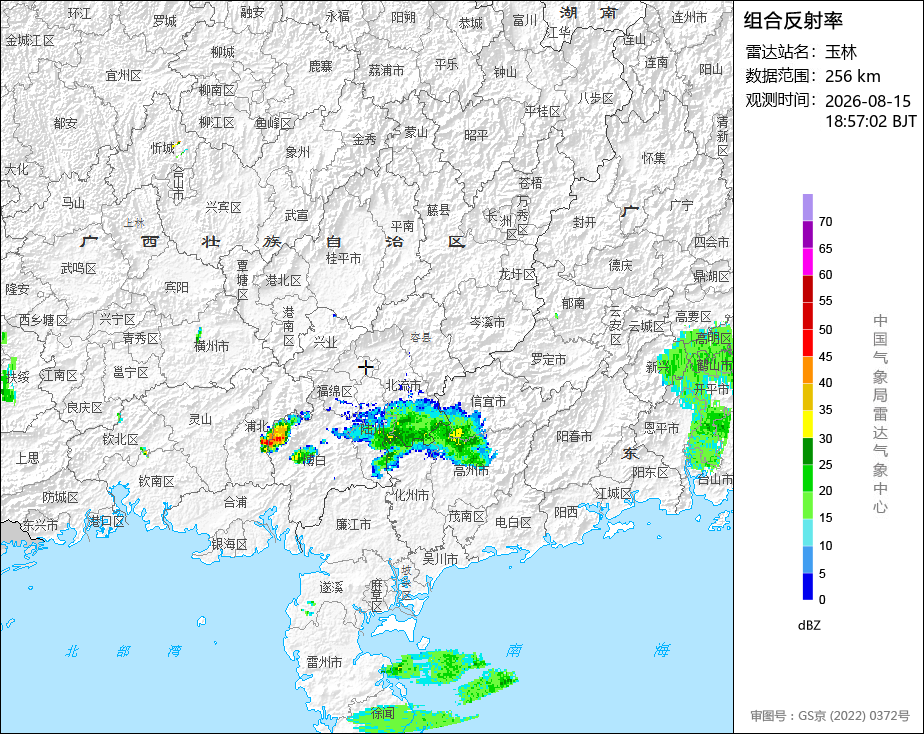
Task: Click the yellow 30 dBZ legend color
Action: tap(807, 424)
